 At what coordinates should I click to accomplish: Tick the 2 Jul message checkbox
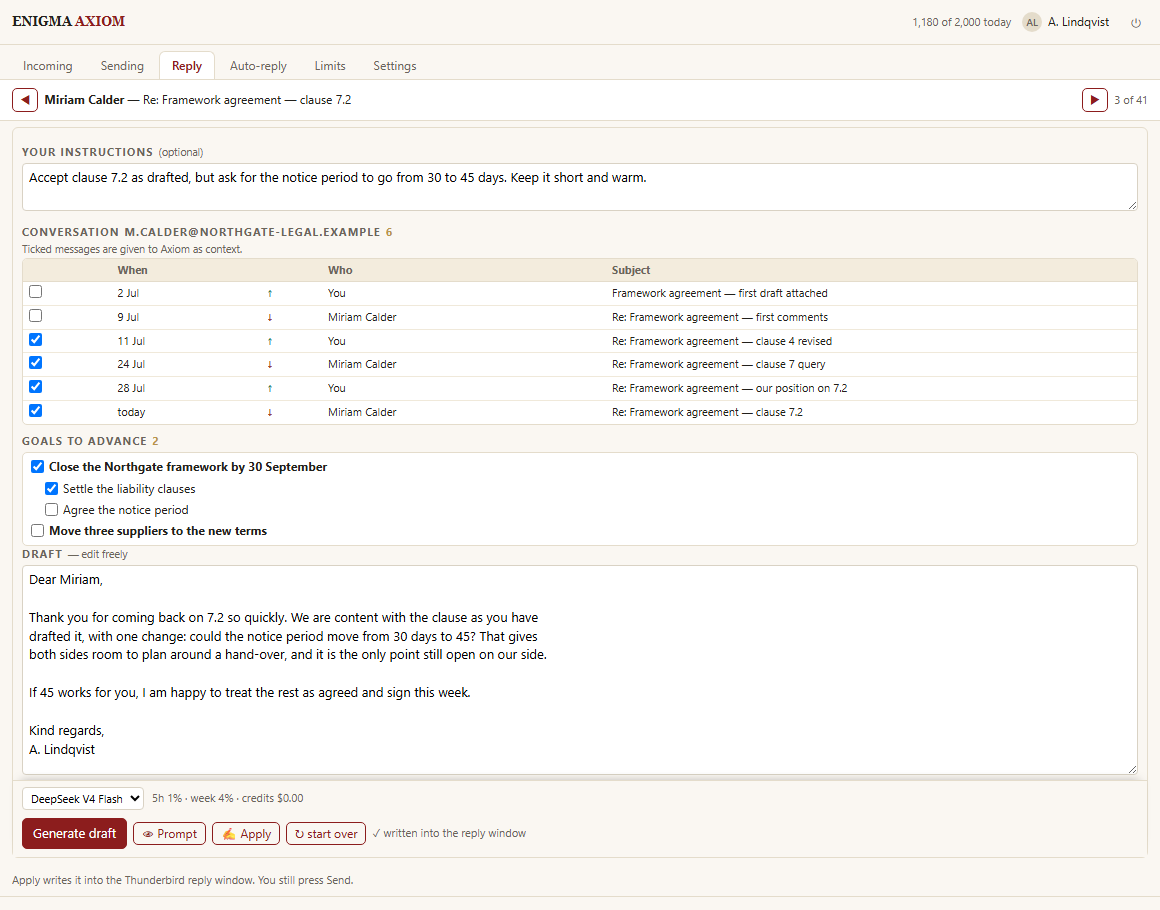tap(36, 292)
